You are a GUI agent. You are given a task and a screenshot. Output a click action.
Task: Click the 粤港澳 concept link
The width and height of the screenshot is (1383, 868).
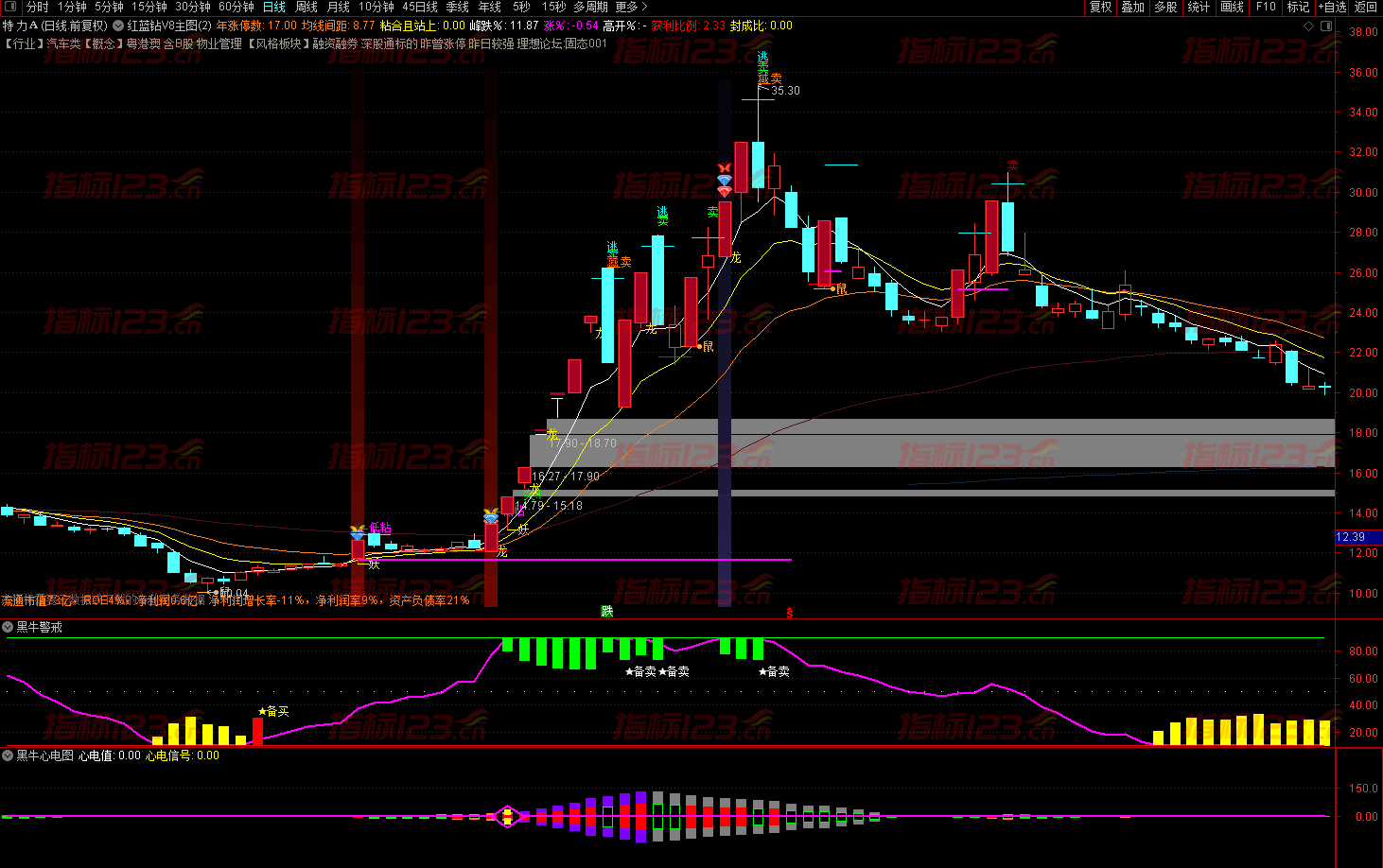pos(144,43)
